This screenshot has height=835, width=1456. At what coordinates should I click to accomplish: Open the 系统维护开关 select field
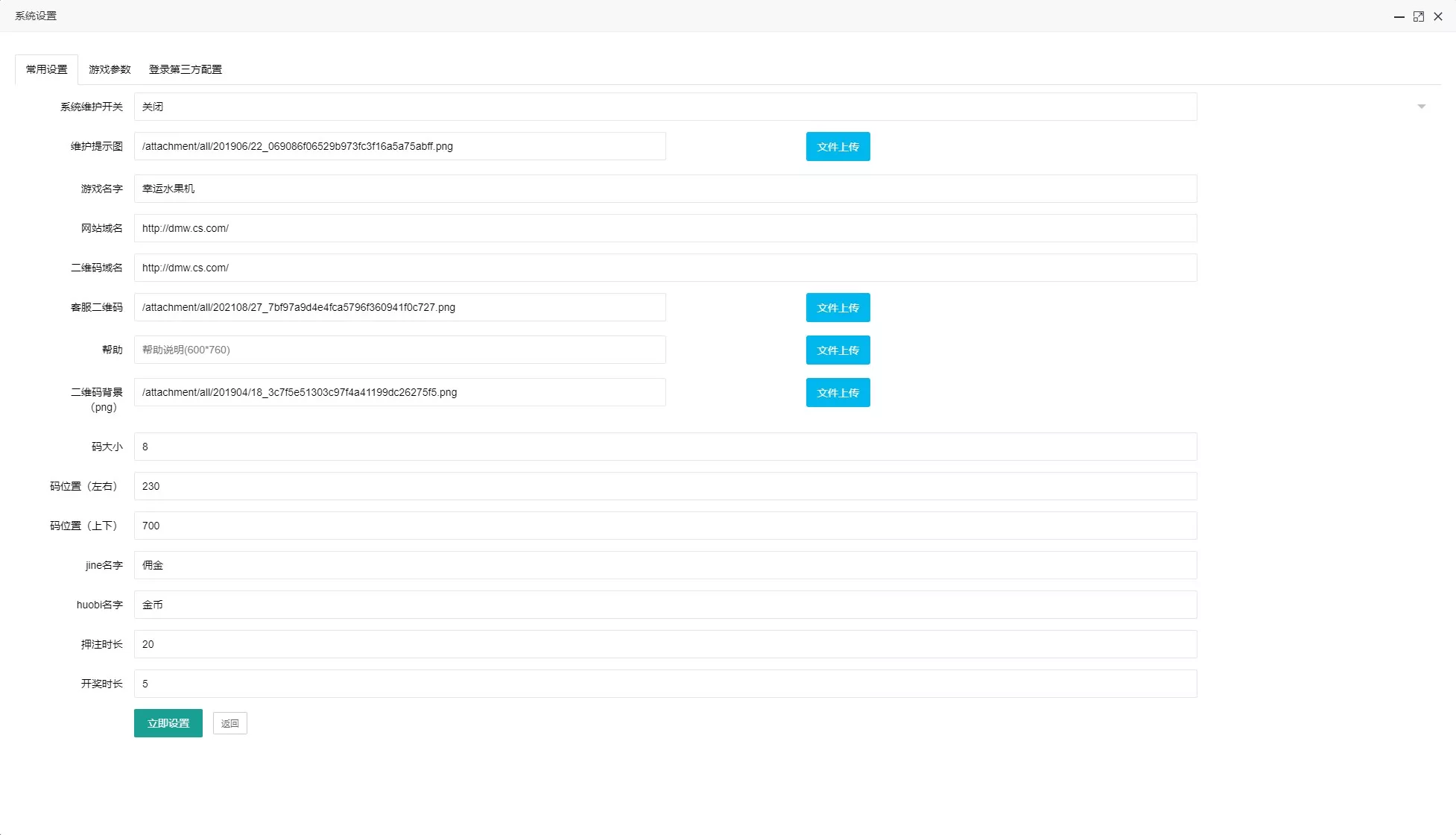point(665,107)
